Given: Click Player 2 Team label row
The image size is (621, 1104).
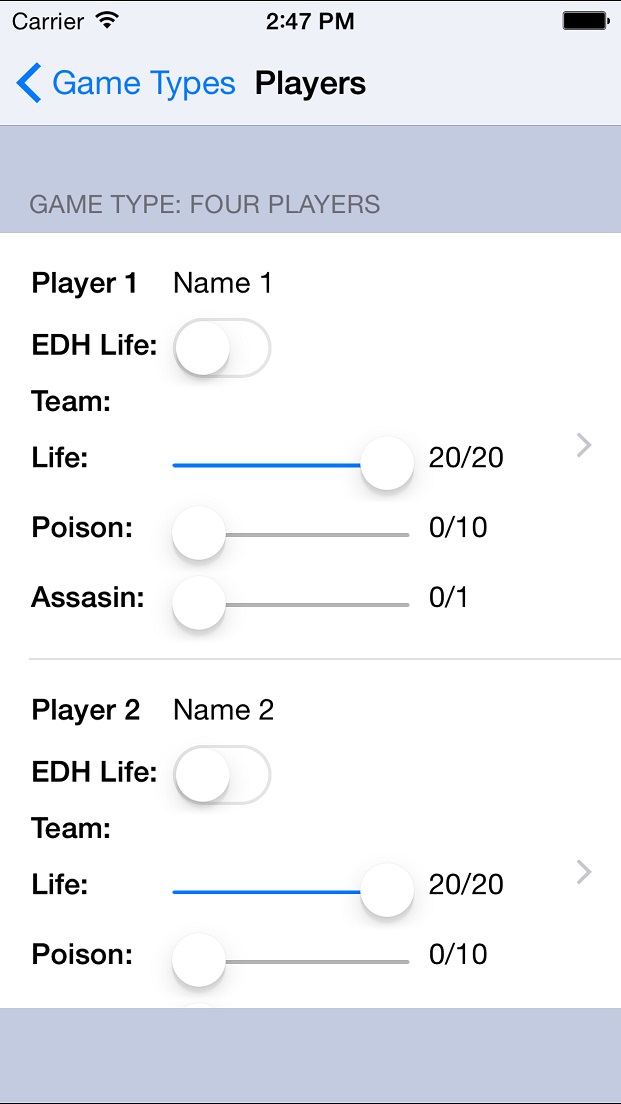Looking at the screenshot, I should tap(71, 829).
